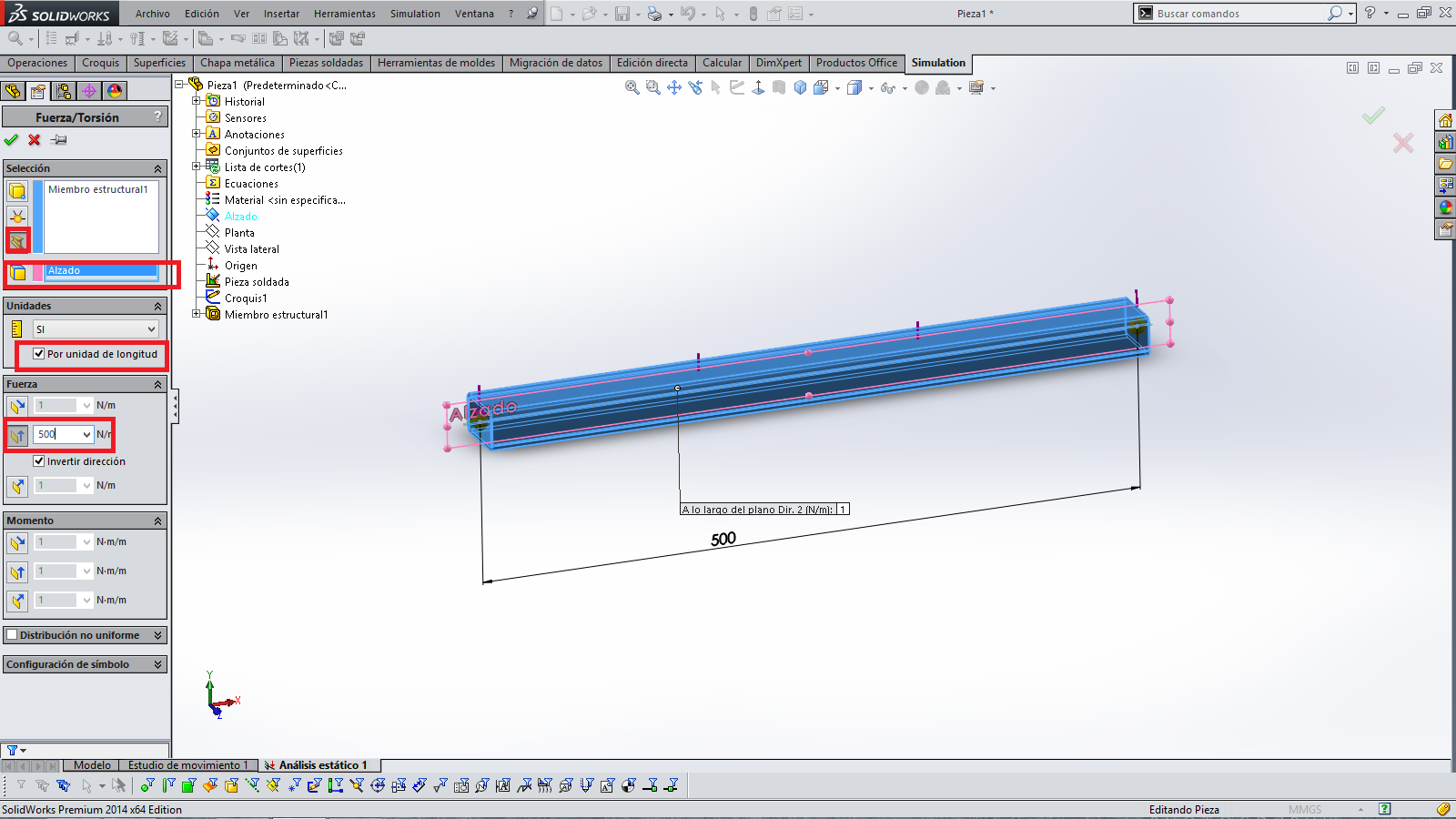Open the ConfigurationManager tab icon
The image size is (1456, 819).
tap(63, 91)
